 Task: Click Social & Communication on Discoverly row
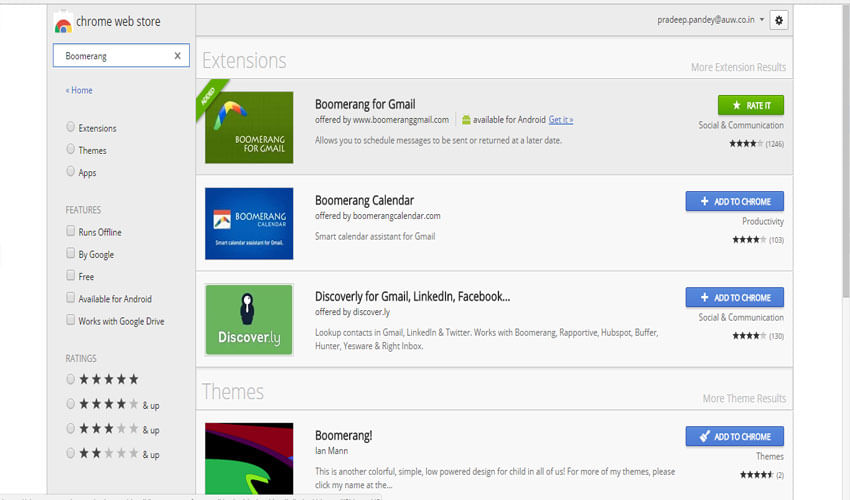741,317
